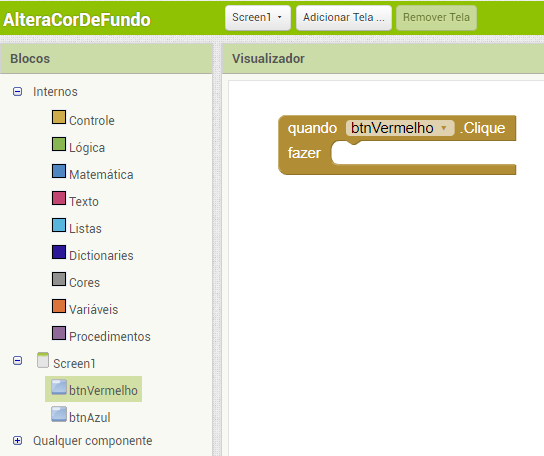The image size is (544, 456).
Task: Click the quando label on the event block
Action: click(312, 128)
